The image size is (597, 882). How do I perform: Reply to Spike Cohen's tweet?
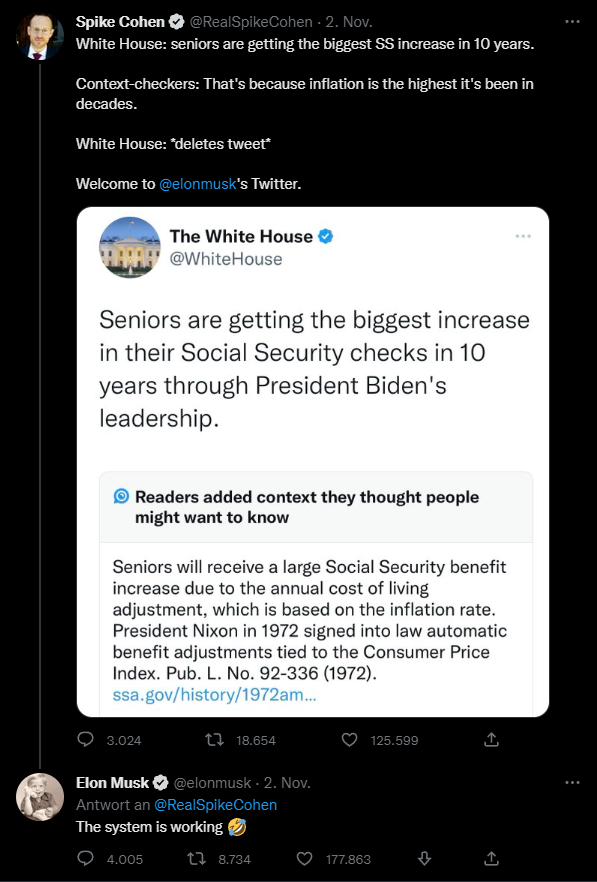86,739
